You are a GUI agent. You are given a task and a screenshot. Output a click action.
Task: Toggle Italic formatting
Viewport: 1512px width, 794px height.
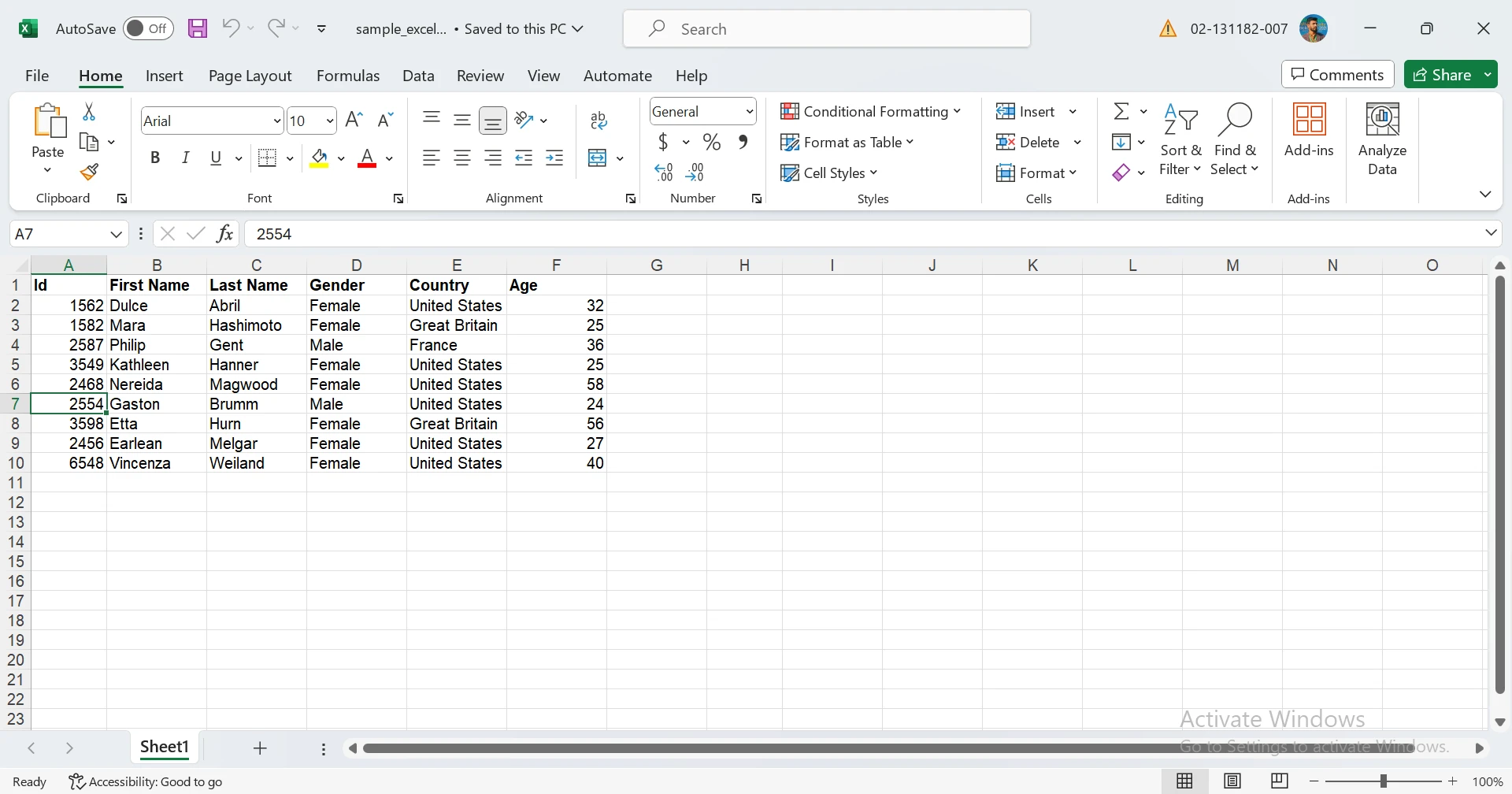point(186,158)
